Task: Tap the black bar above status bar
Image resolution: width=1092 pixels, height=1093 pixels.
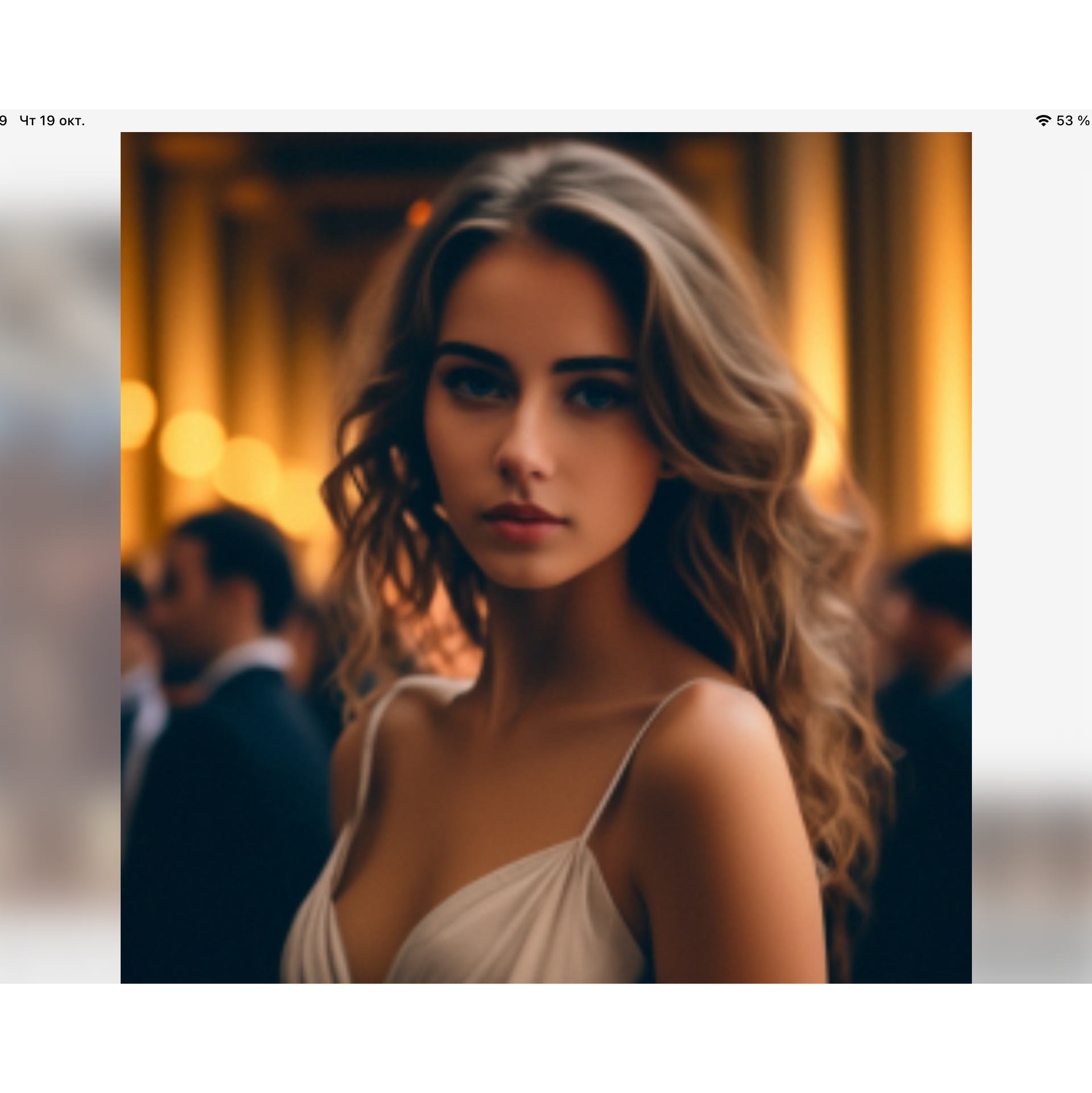Action: [546, 54]
